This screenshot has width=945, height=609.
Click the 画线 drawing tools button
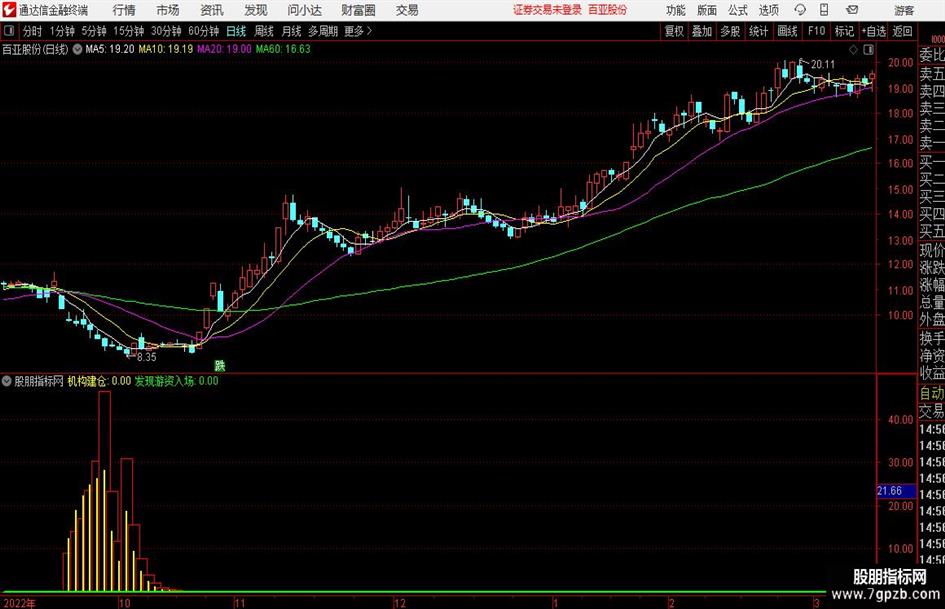coord(787,31)
